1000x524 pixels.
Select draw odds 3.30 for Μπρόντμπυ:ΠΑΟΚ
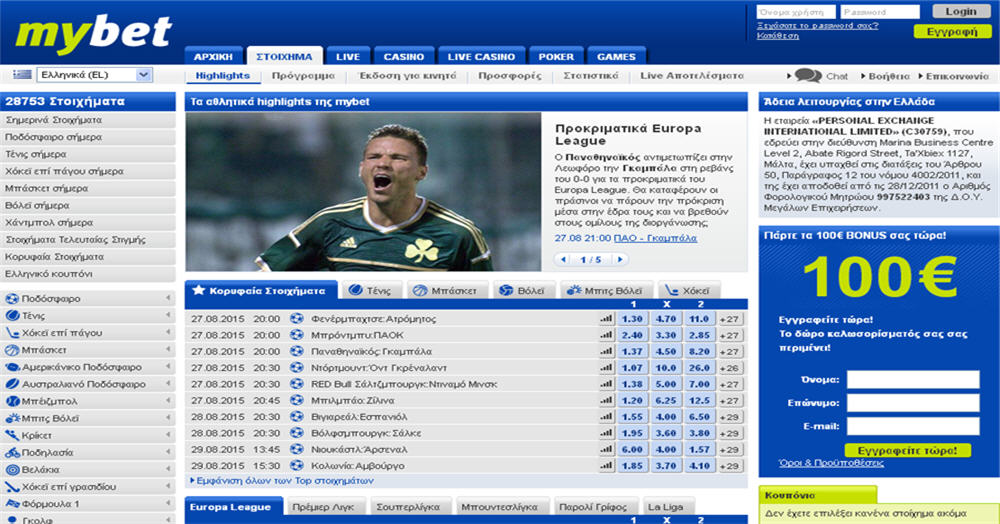pyautogui.click(x=666, y=335)
